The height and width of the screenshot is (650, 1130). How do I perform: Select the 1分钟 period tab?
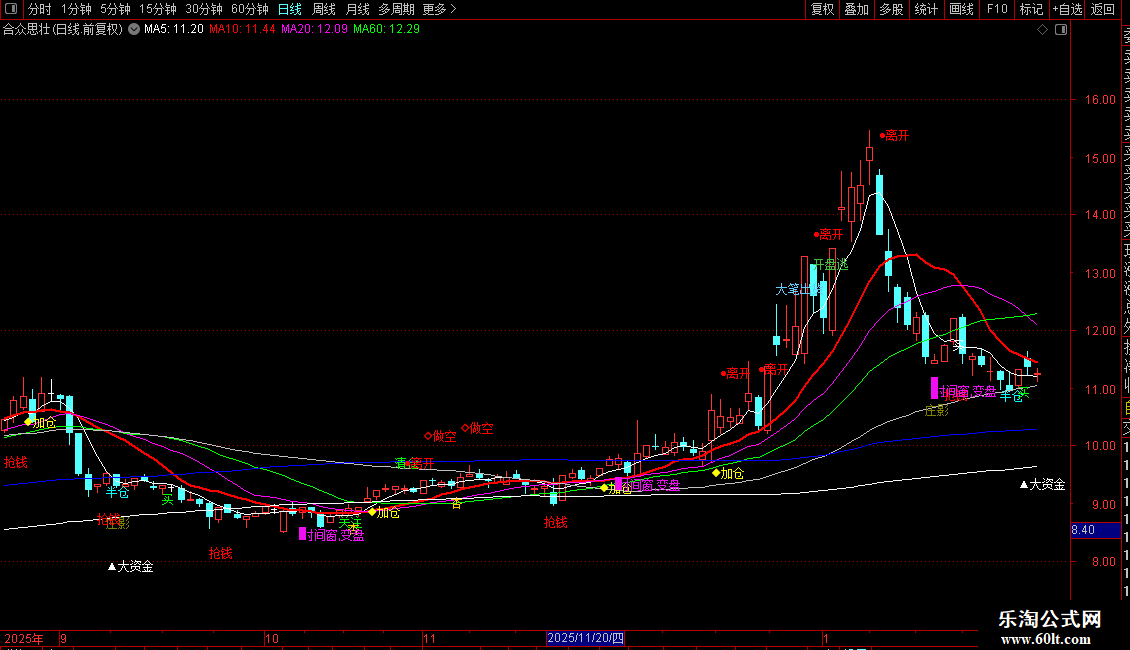(76, 9)
